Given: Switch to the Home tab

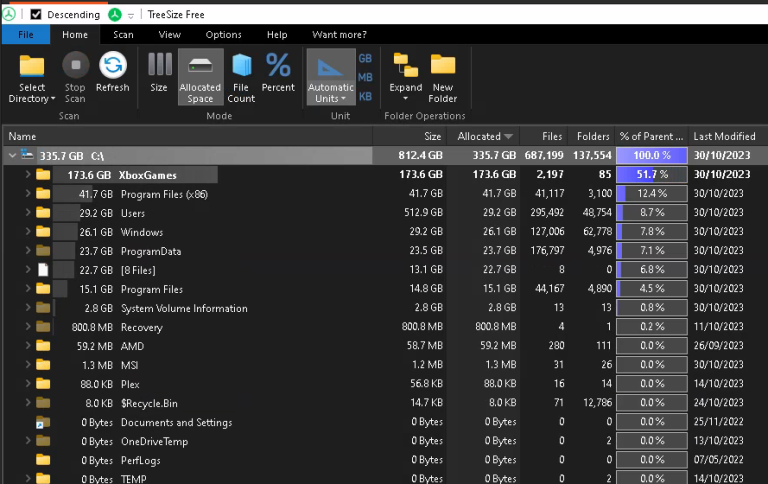Looking at the screenshot, I should point(75,35).
